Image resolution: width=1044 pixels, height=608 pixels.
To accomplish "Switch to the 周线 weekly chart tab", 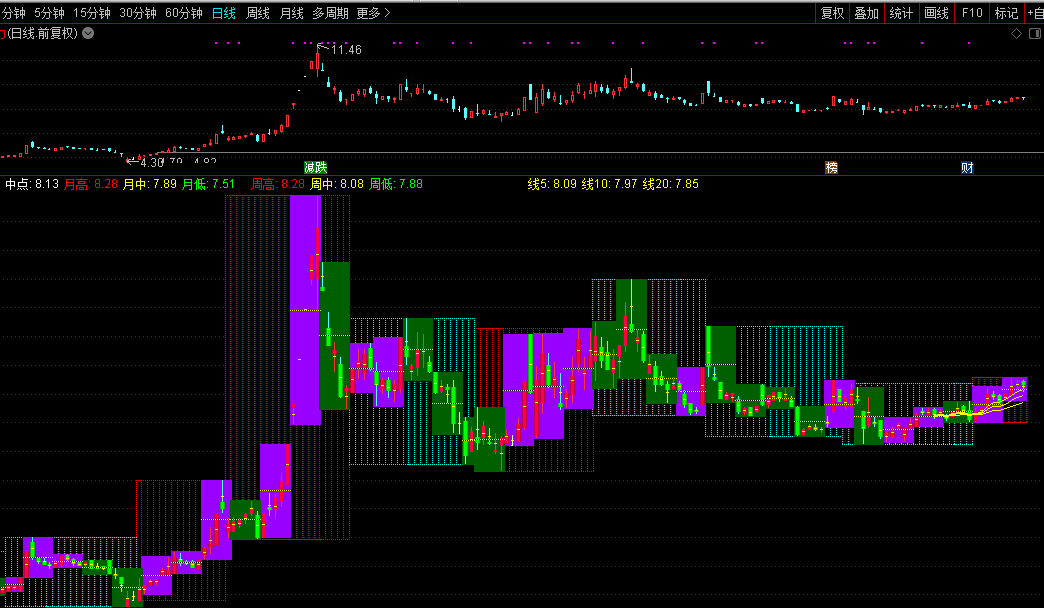I will click(258, 13).
